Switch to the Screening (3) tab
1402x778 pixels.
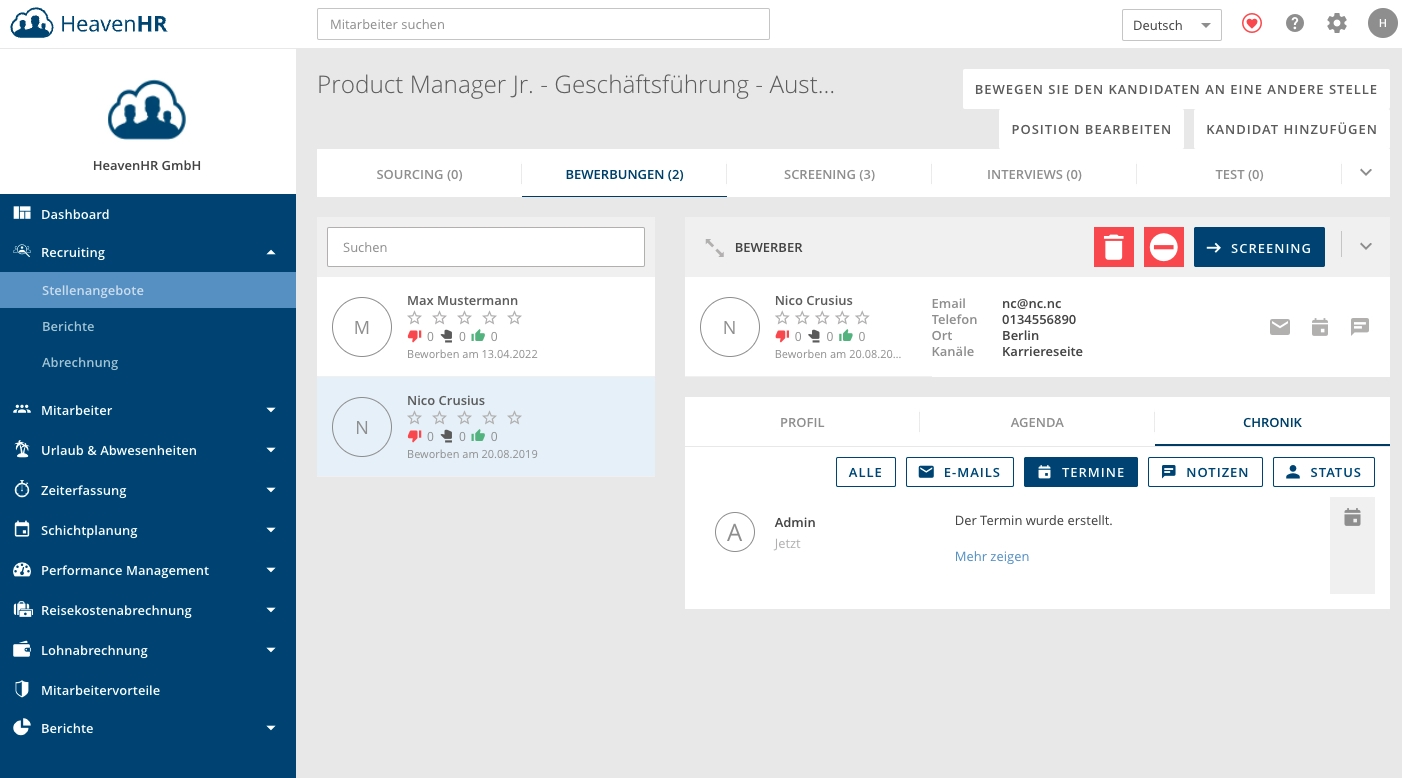pyautogui.click(x=829, y=174)
